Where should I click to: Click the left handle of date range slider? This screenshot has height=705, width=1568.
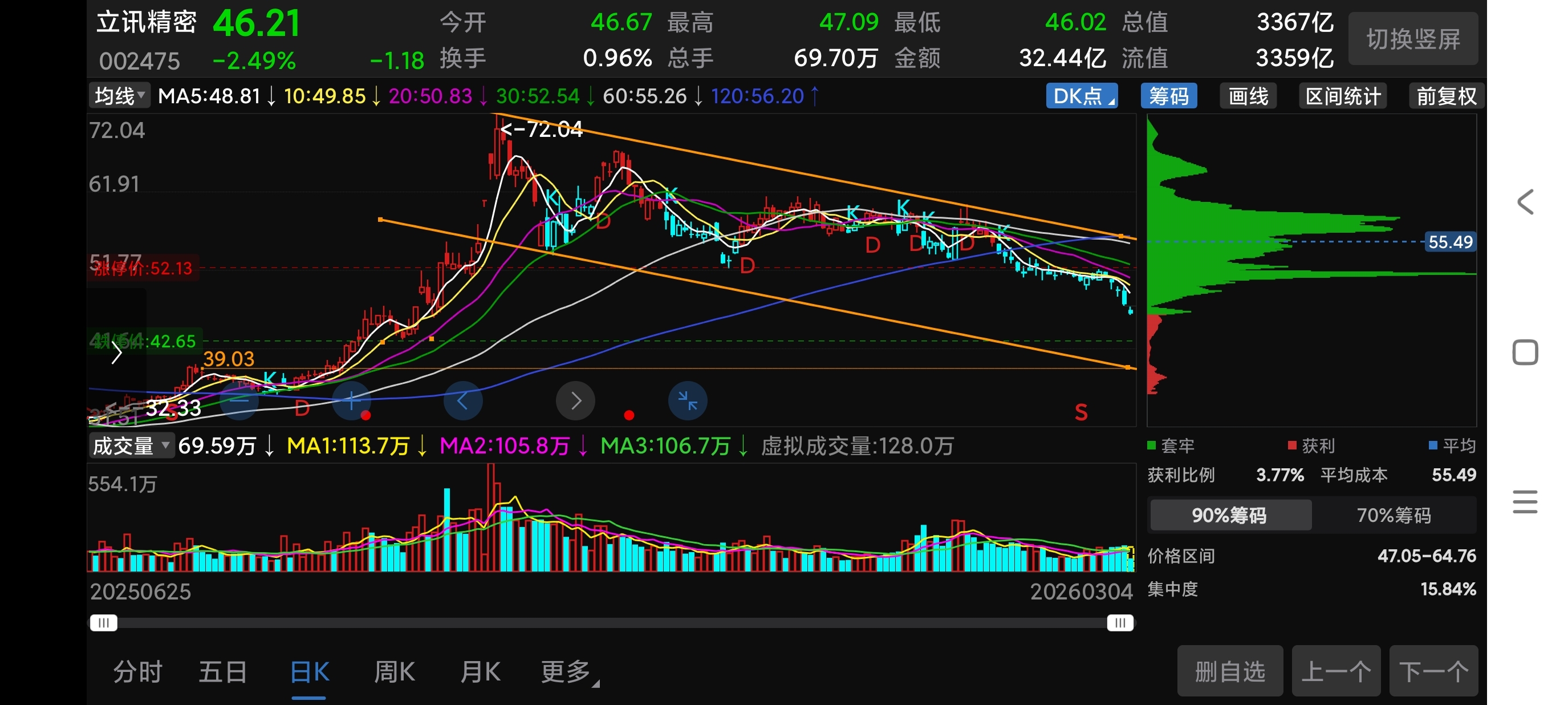[103, 622]
